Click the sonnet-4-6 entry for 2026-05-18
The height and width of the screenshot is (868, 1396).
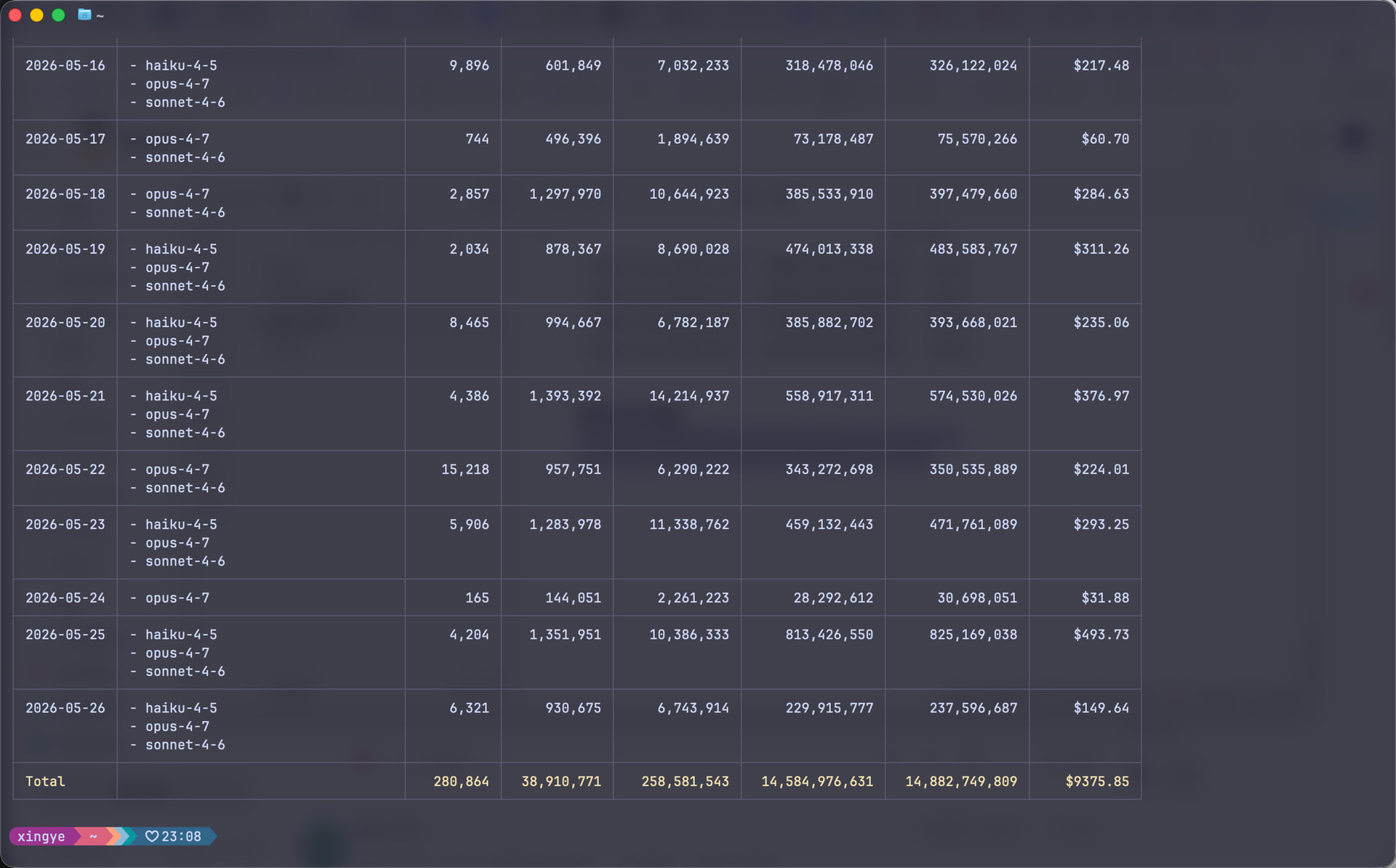(185, 212)
